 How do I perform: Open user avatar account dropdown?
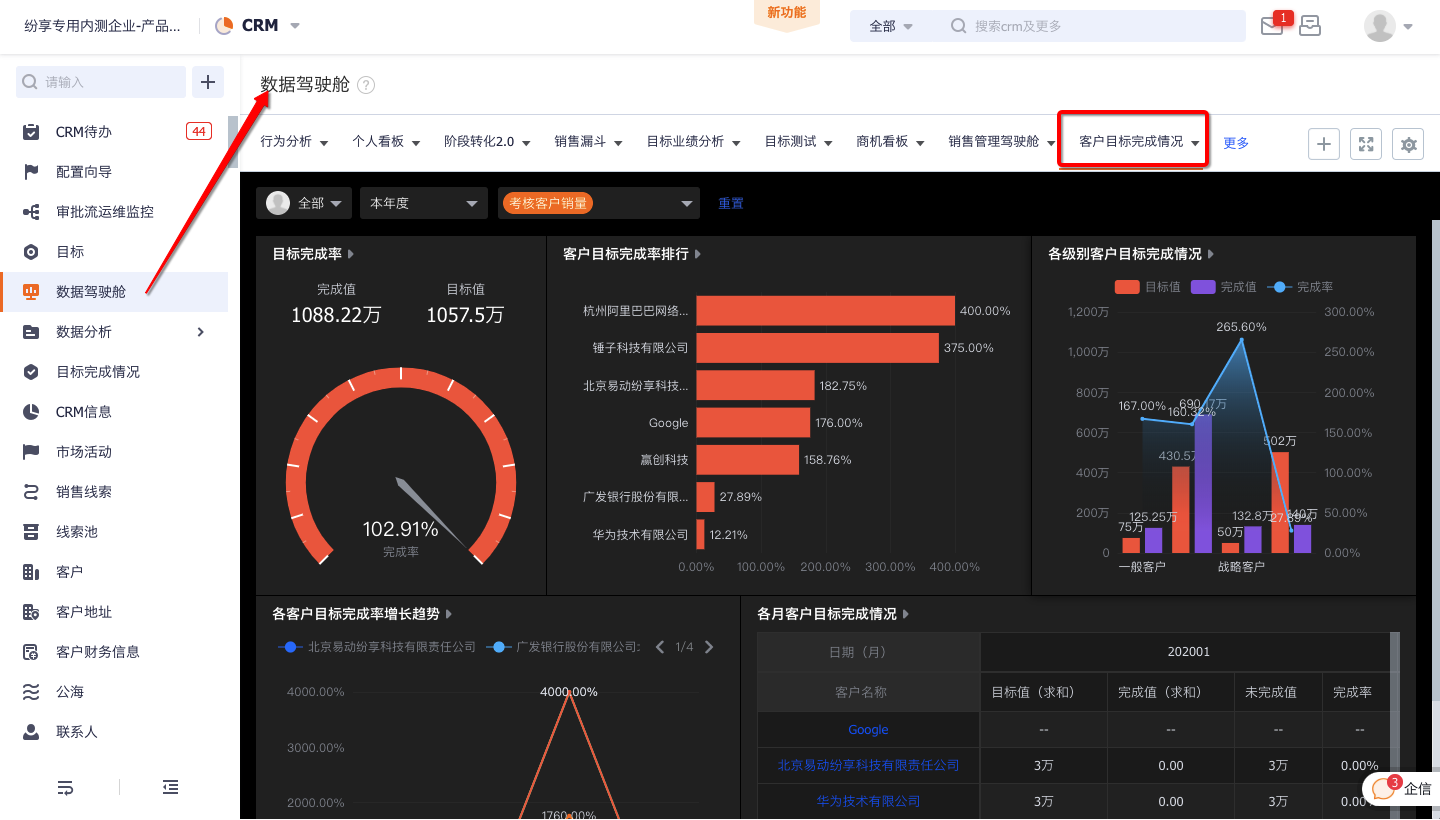click(1389, 27)
